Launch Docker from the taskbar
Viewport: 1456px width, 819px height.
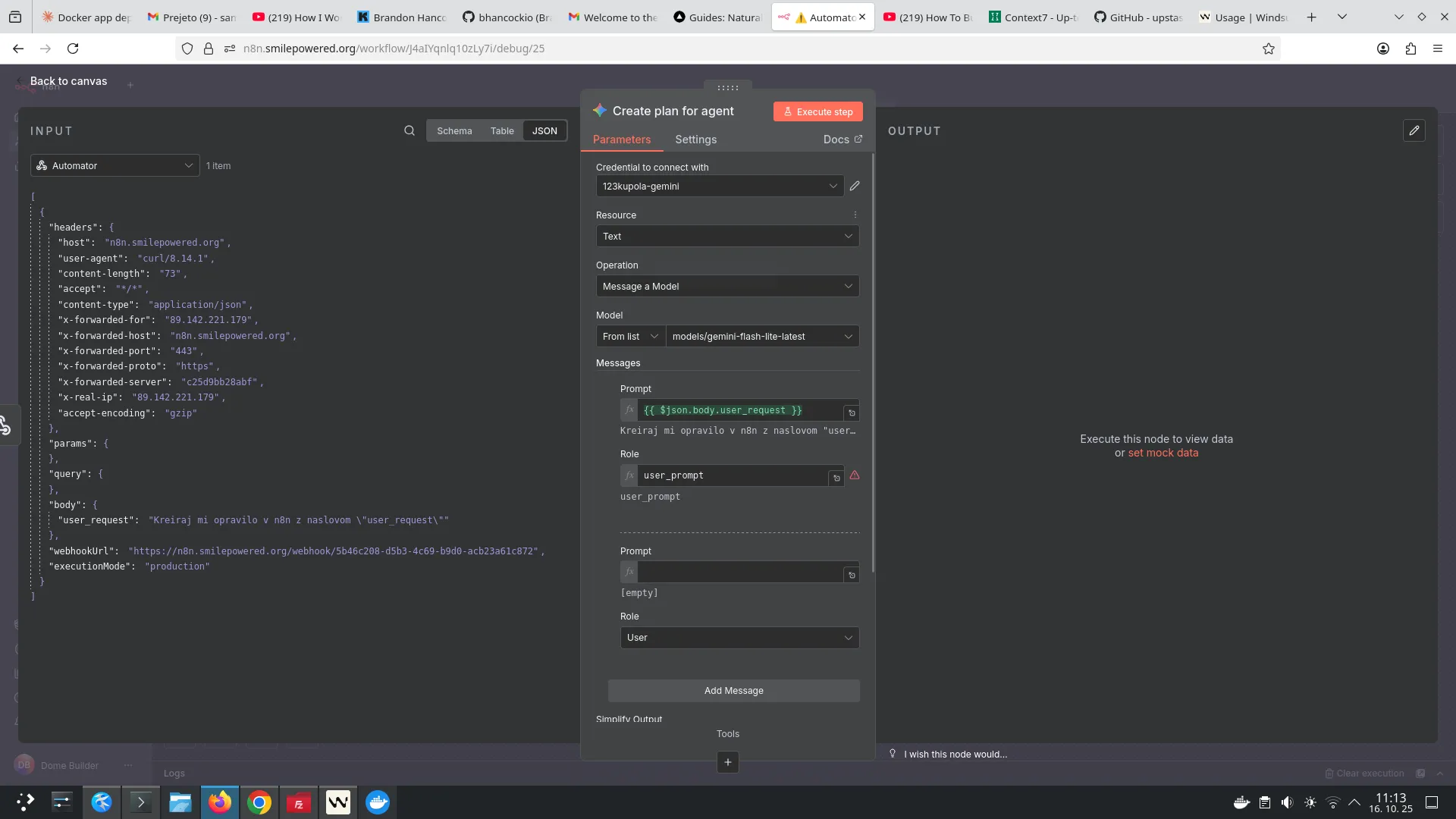click(377, 802)
